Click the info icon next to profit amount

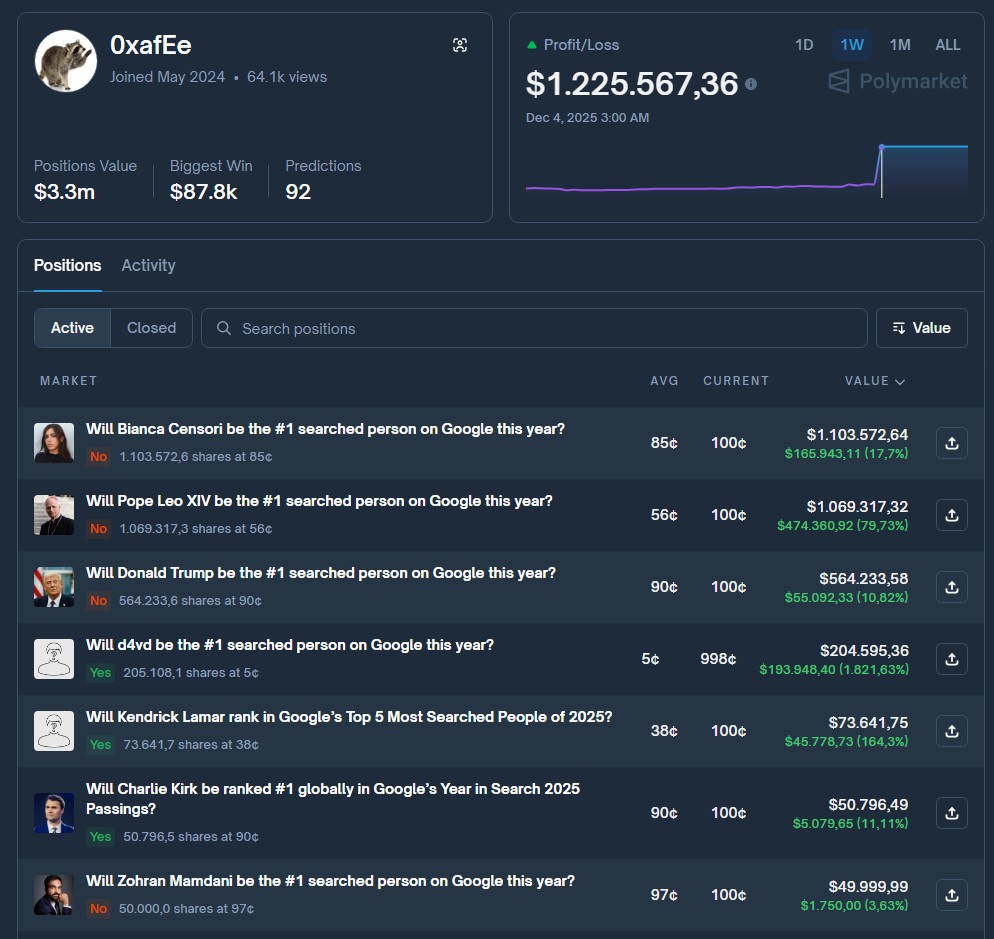(x=751, y=84)
